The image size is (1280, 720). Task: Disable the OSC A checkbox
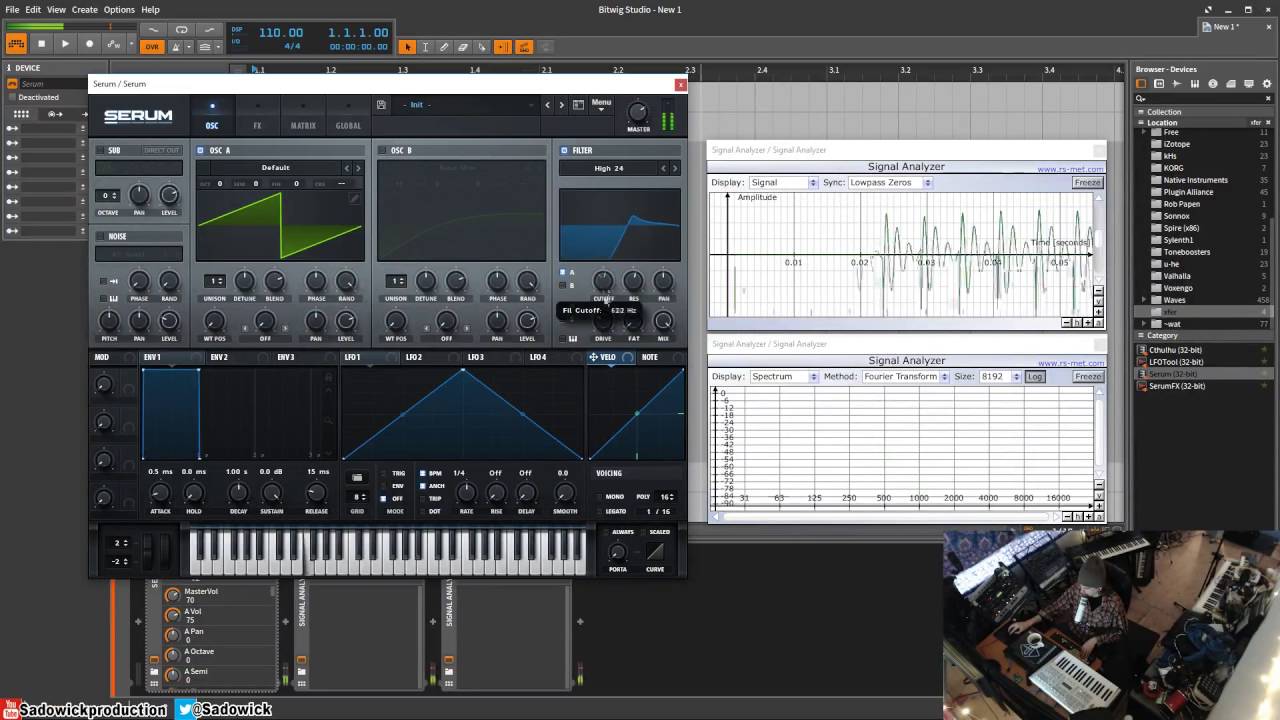click(x=201, y=150)
